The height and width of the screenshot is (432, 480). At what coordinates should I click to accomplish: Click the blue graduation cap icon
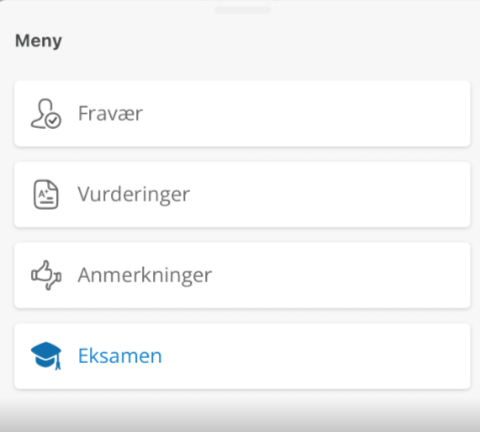[46, 356]
